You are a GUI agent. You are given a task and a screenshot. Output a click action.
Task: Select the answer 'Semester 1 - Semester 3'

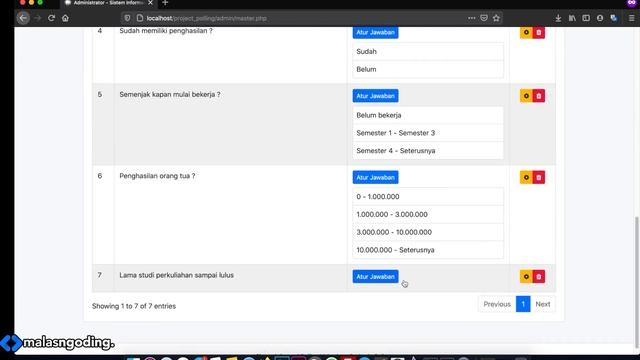coord(428,133)
